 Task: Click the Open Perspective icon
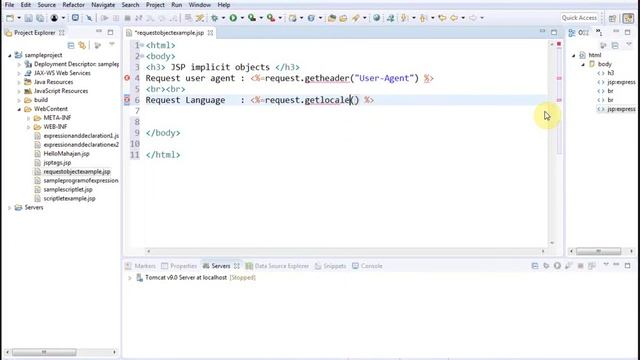click(612, 18)
